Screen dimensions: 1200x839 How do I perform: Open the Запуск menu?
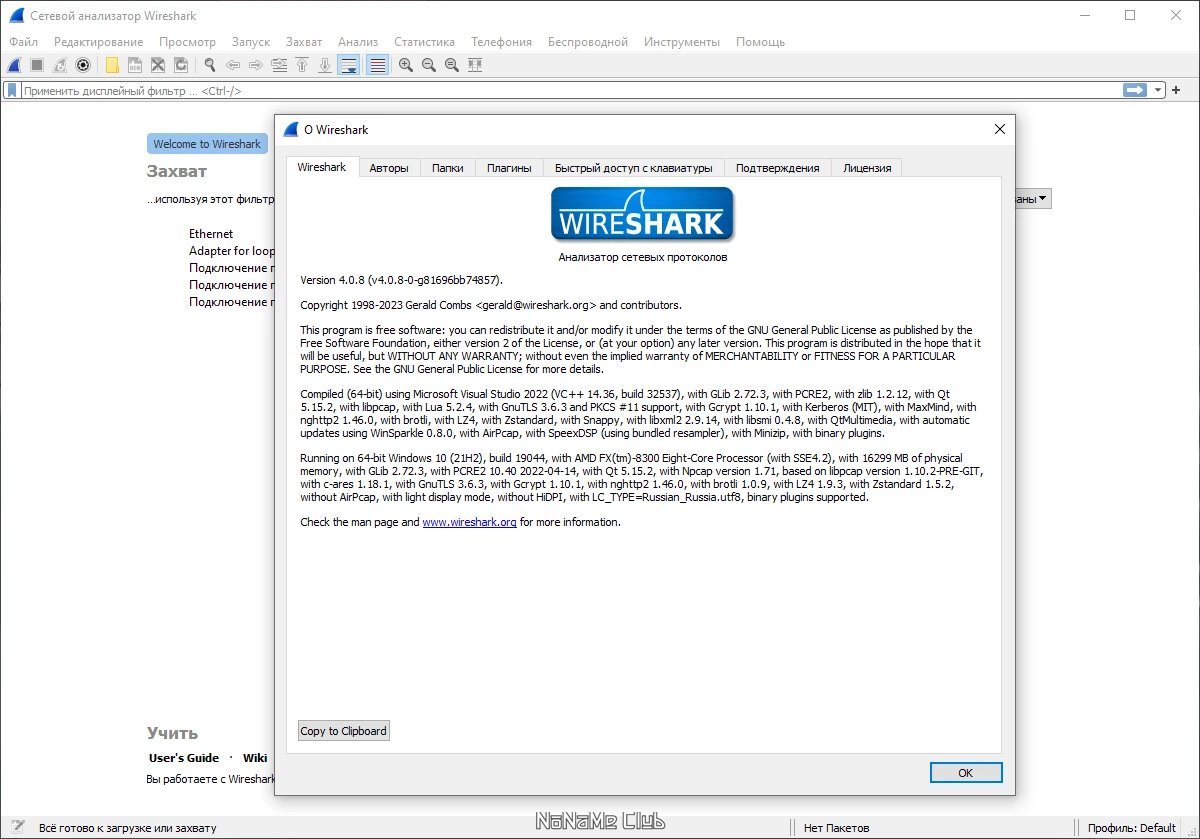(x=251, y=42)
